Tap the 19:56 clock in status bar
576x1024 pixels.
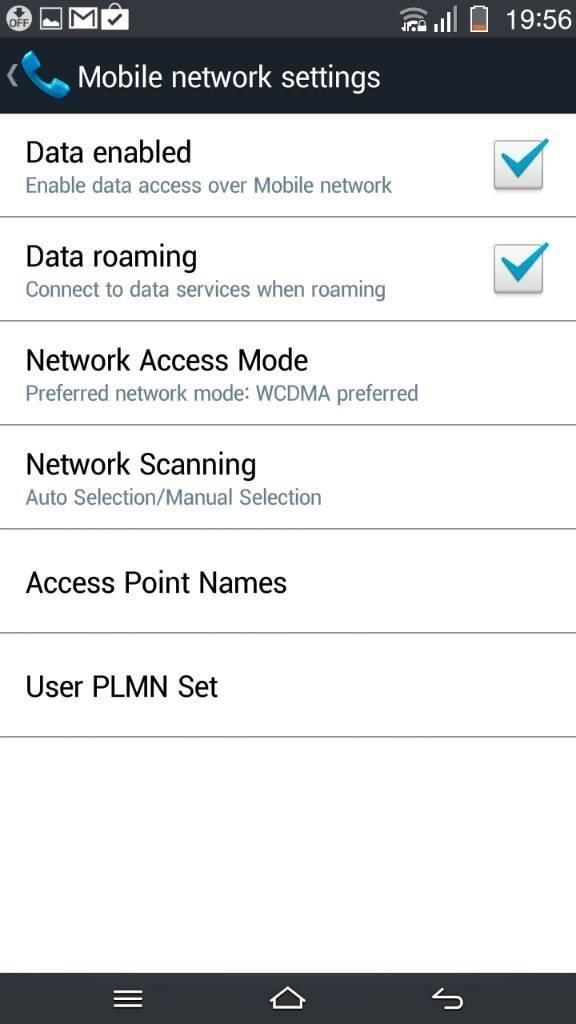click(x=538, y=20)
